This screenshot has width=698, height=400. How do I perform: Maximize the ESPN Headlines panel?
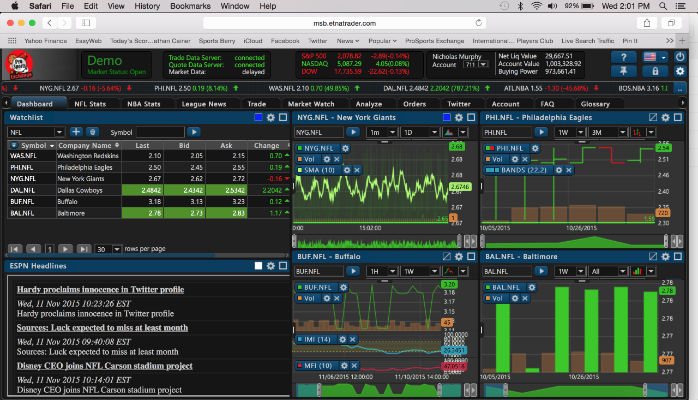click(283, 266)
